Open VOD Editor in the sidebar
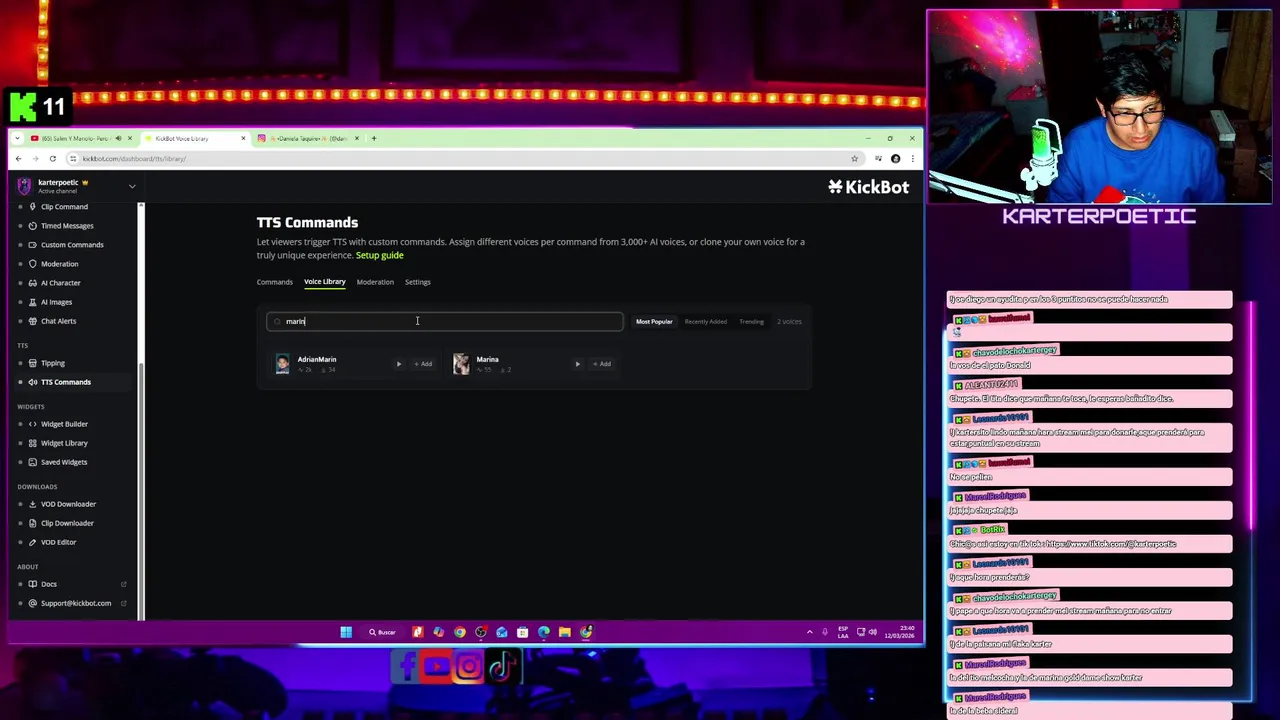 pyautogui.click(x=58, y=542)
